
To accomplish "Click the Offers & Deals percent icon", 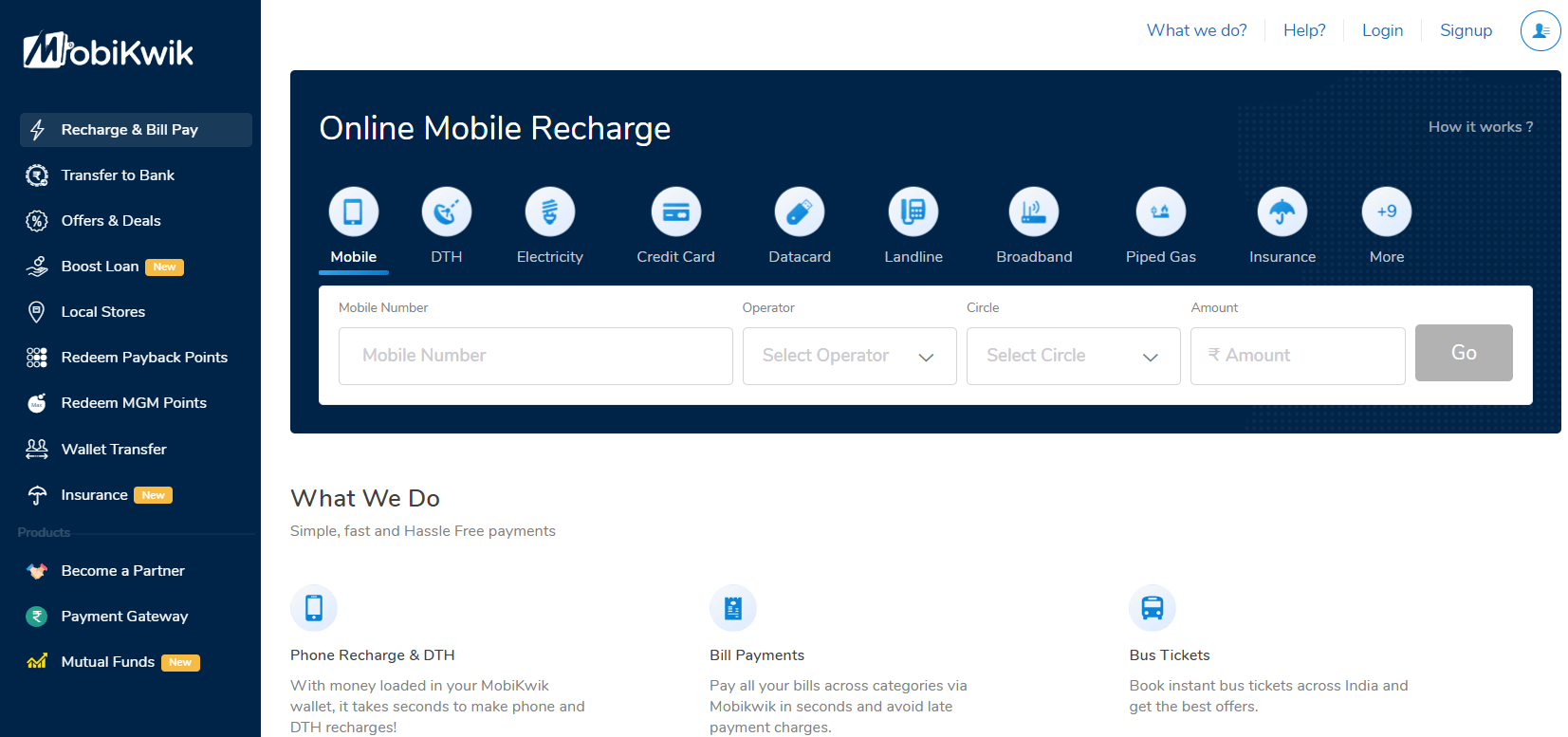I will pyautogui.click(x=37, y=221).
